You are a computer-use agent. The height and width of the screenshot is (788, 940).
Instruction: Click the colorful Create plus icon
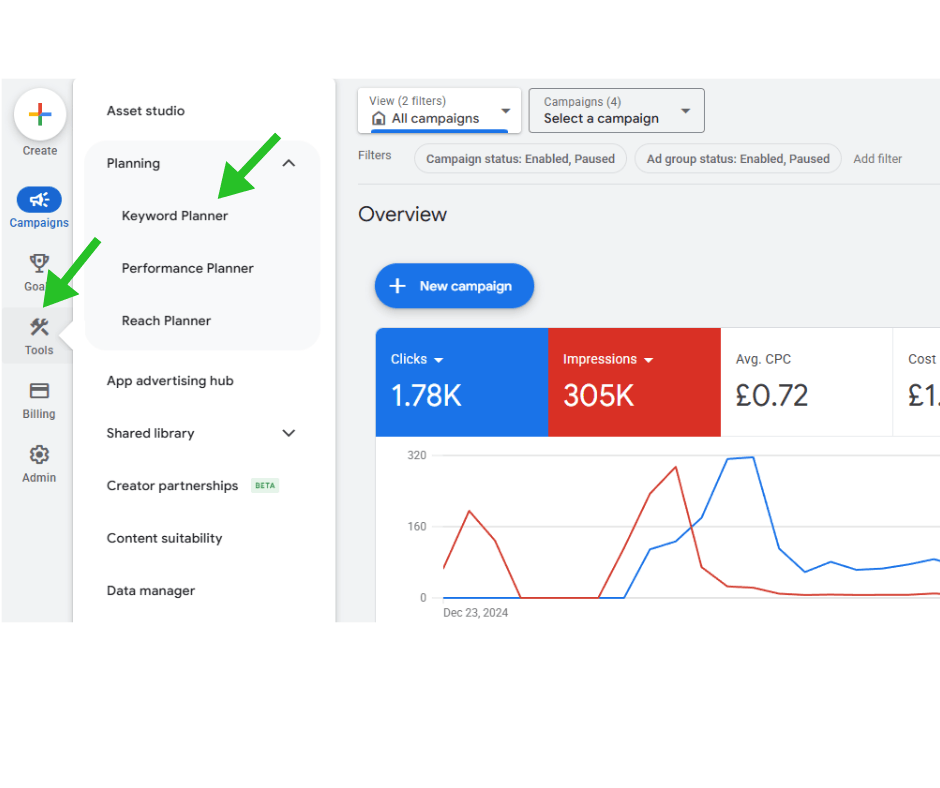coord(40,115)
